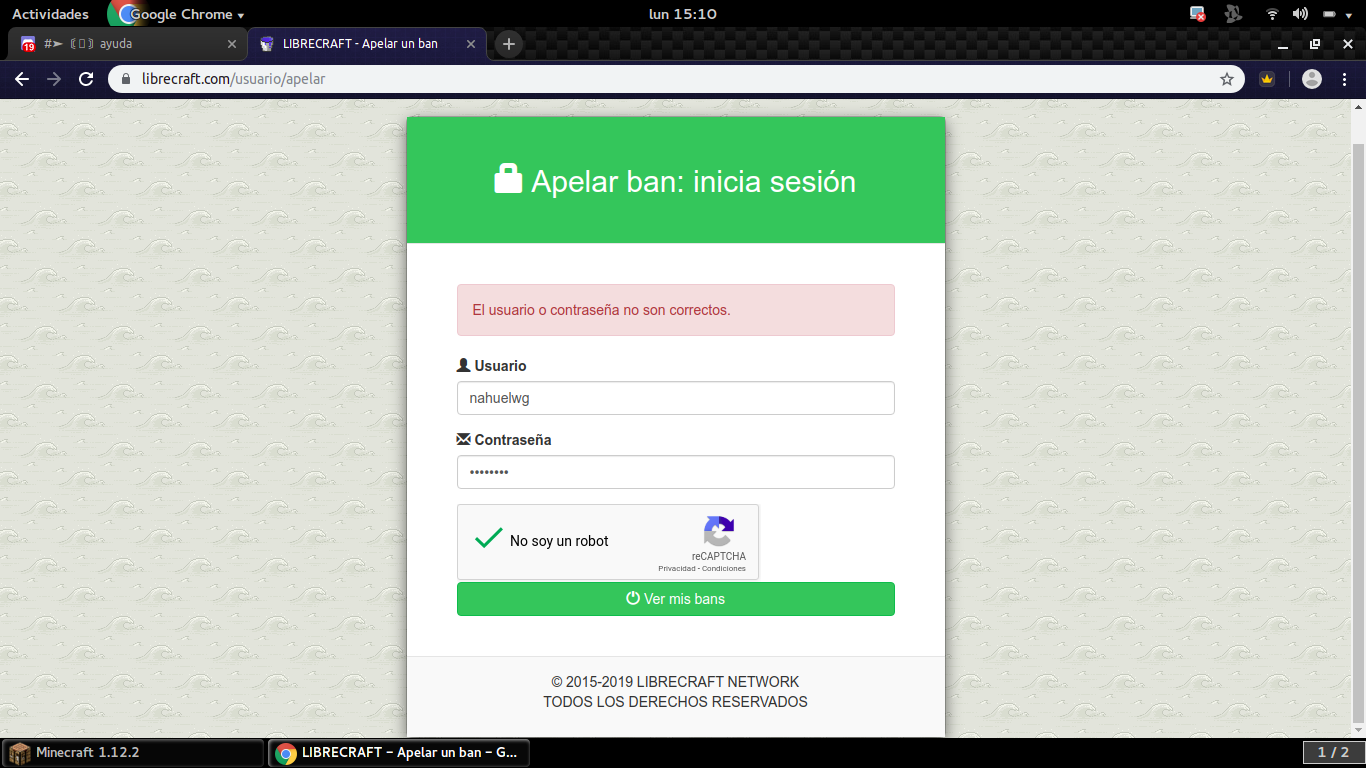This screenshot has width=1366, height=768.
Task: Go back to the previous page
Action: pos(22,79)
